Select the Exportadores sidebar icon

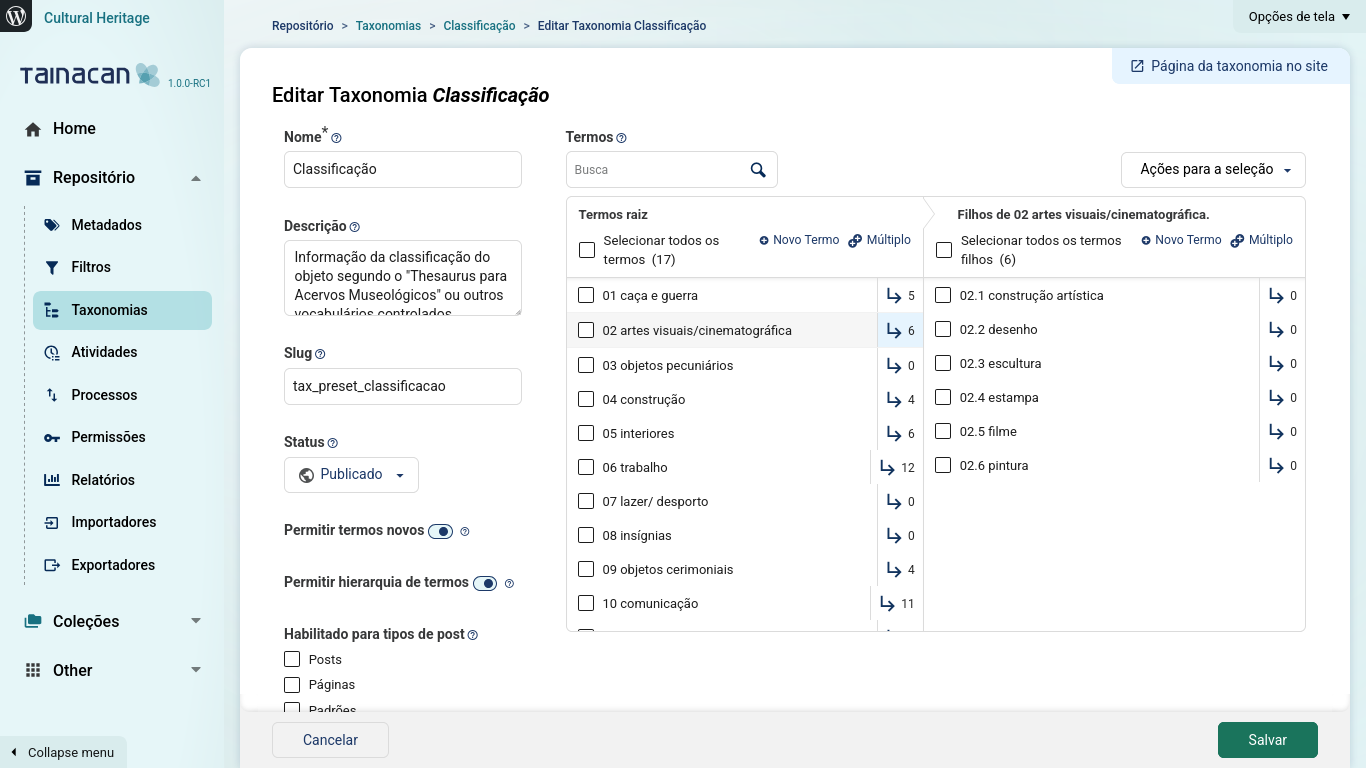(x=50, y=565)
